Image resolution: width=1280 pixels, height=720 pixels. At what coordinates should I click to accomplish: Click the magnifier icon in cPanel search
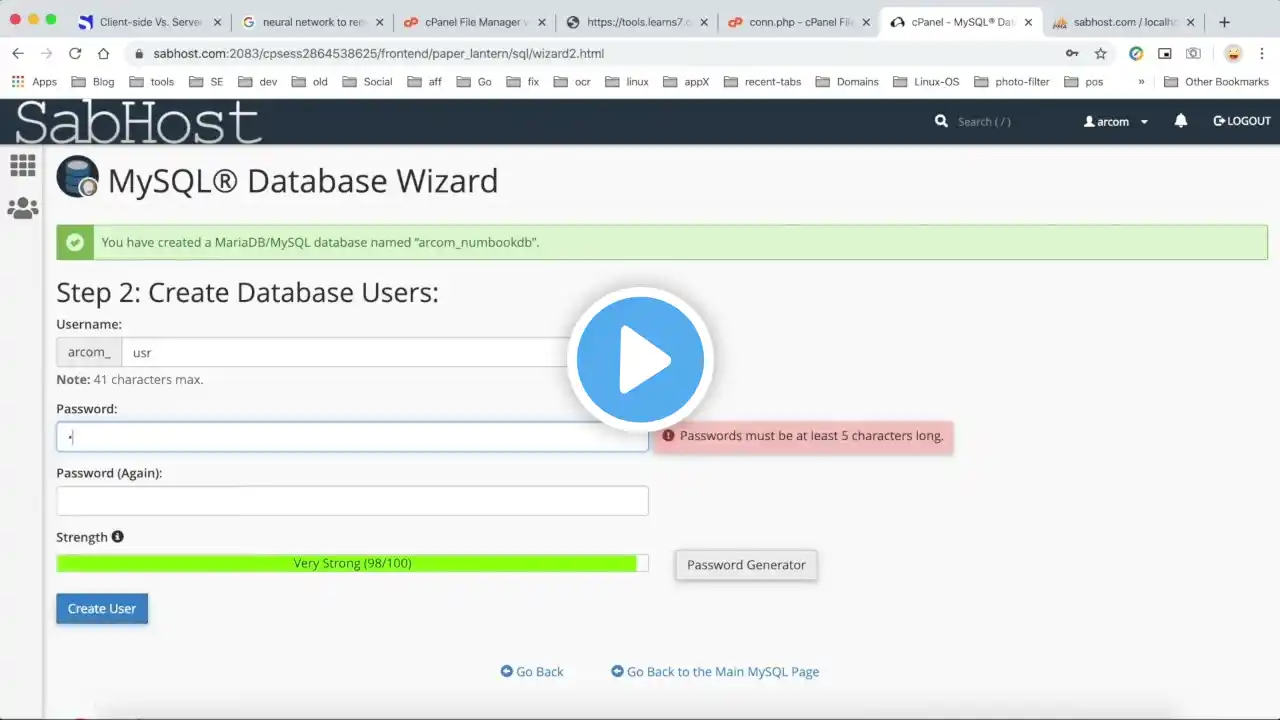click(x=941, y=121)
